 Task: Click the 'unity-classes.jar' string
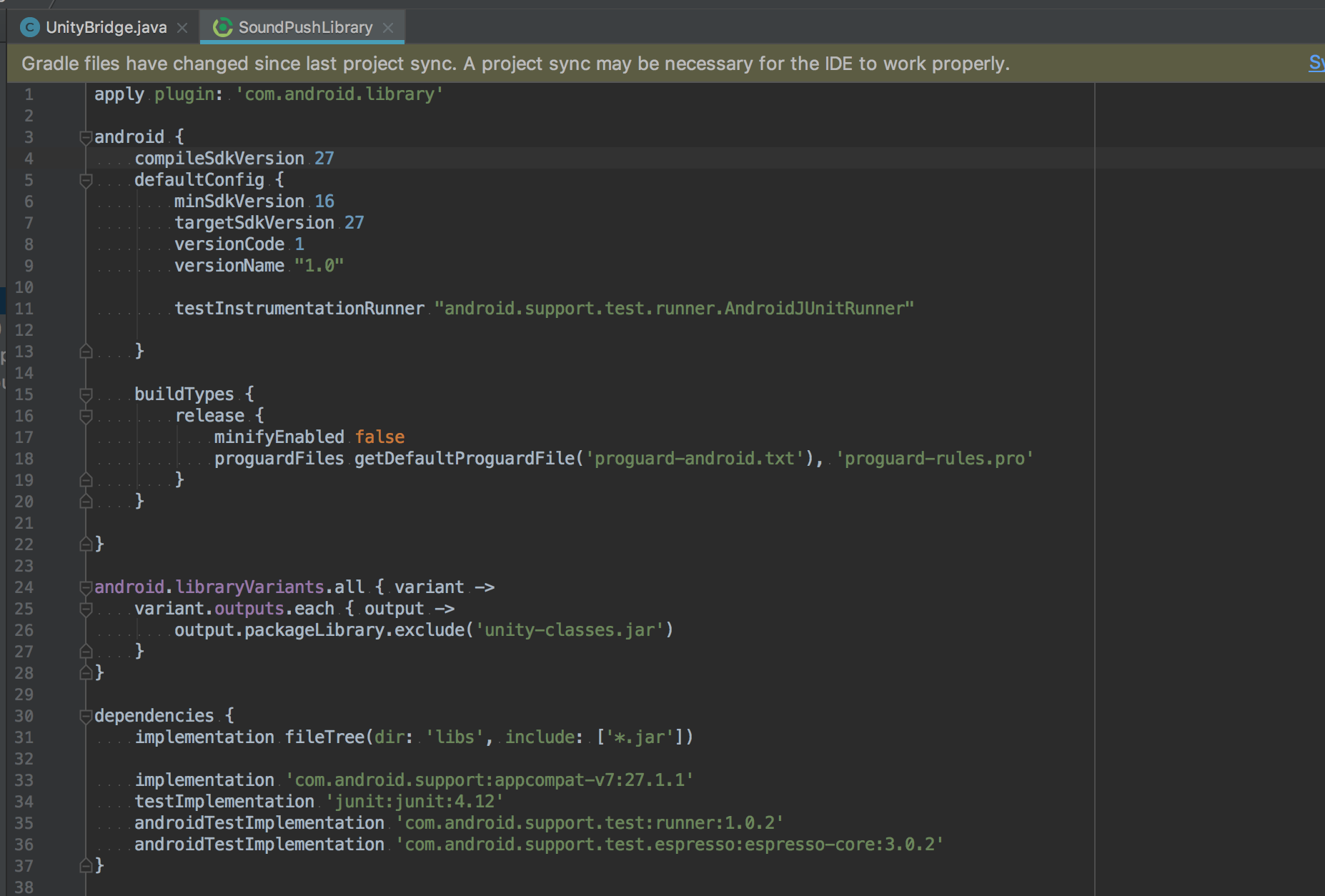(x=570, y=630)
